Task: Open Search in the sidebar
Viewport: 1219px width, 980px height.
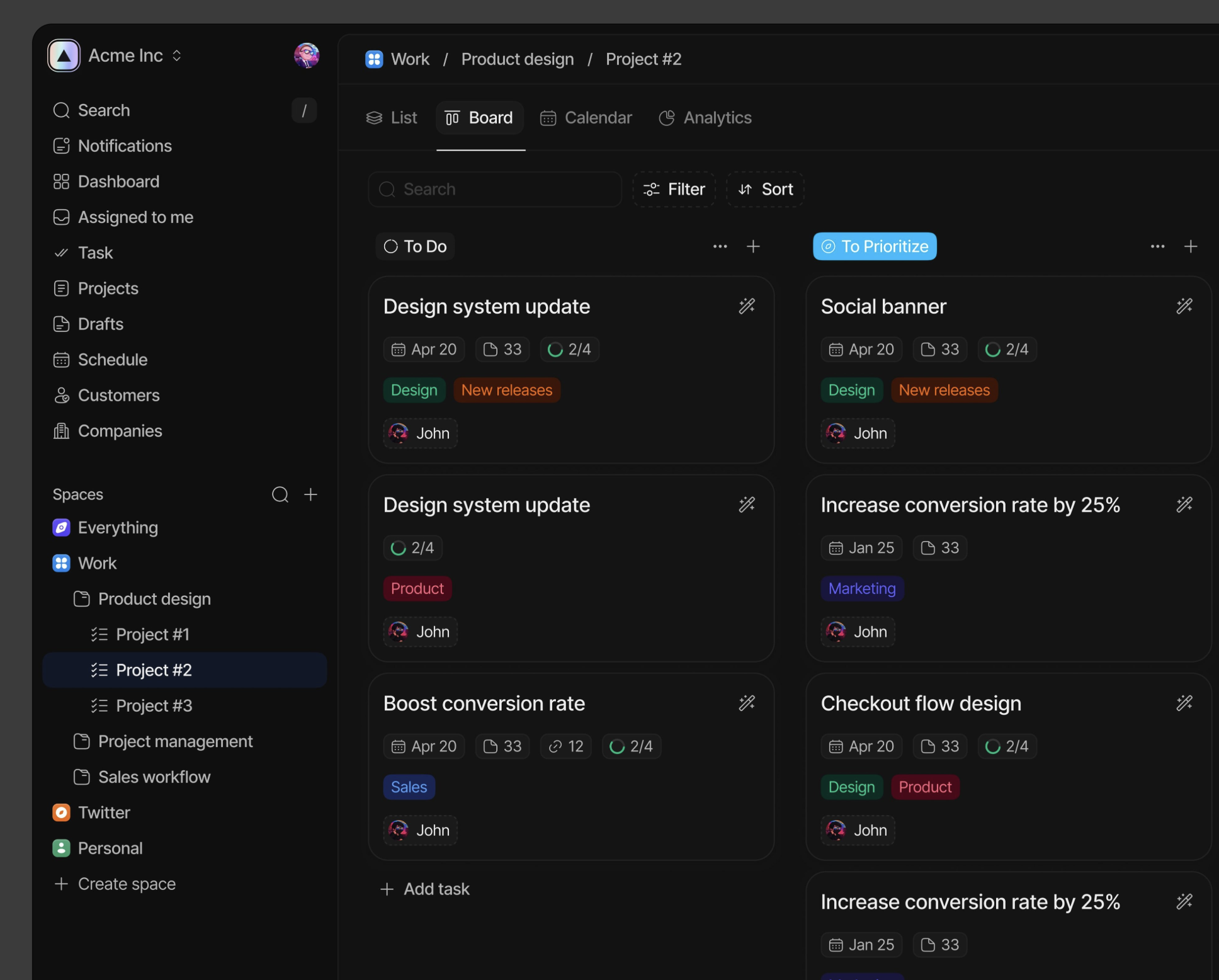Action: 184,110
